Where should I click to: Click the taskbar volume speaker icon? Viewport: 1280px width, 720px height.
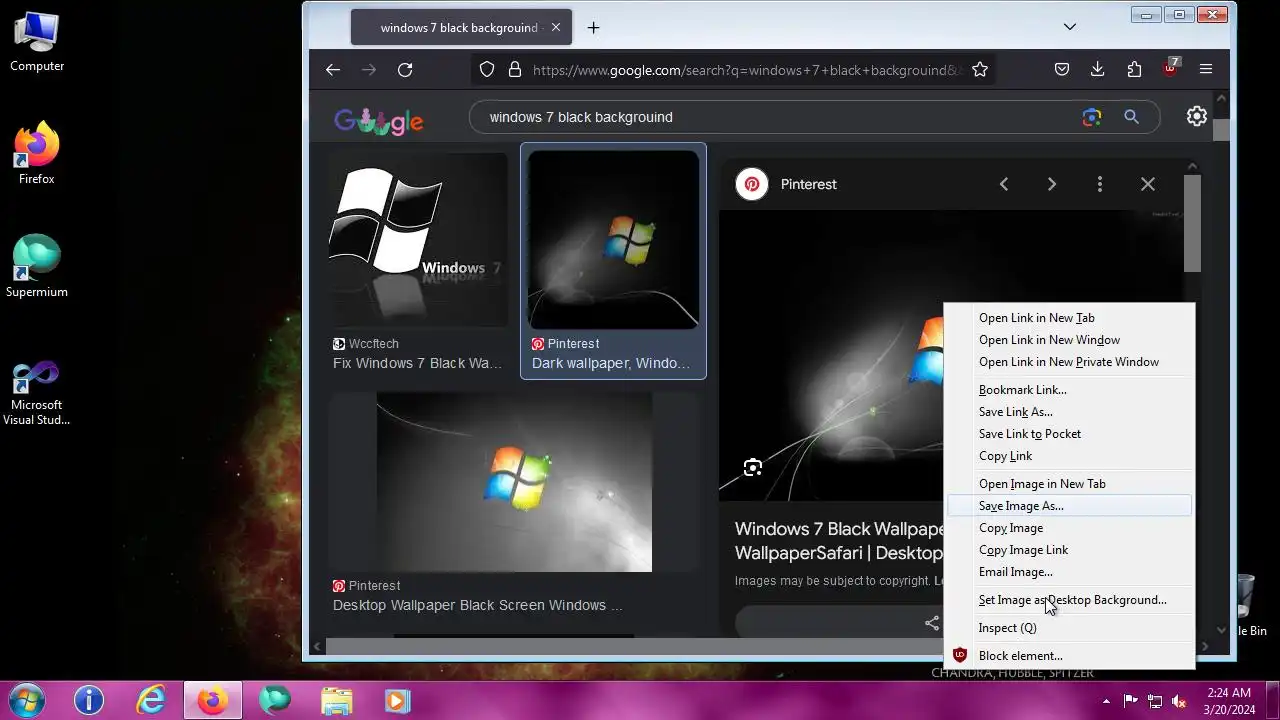point(1179,701)
